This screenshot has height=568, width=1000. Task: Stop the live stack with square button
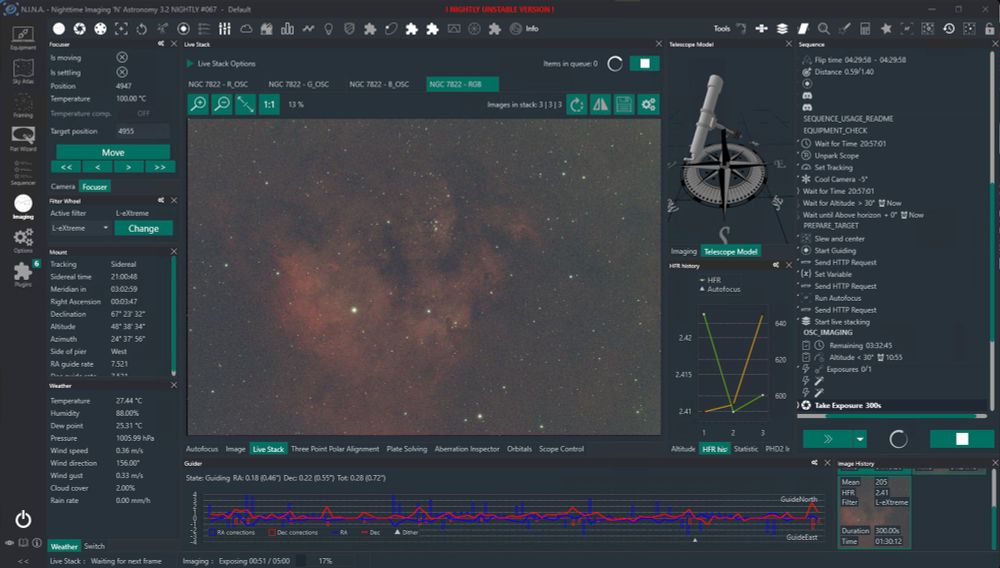pyautogui.click(x=645, y=63)
